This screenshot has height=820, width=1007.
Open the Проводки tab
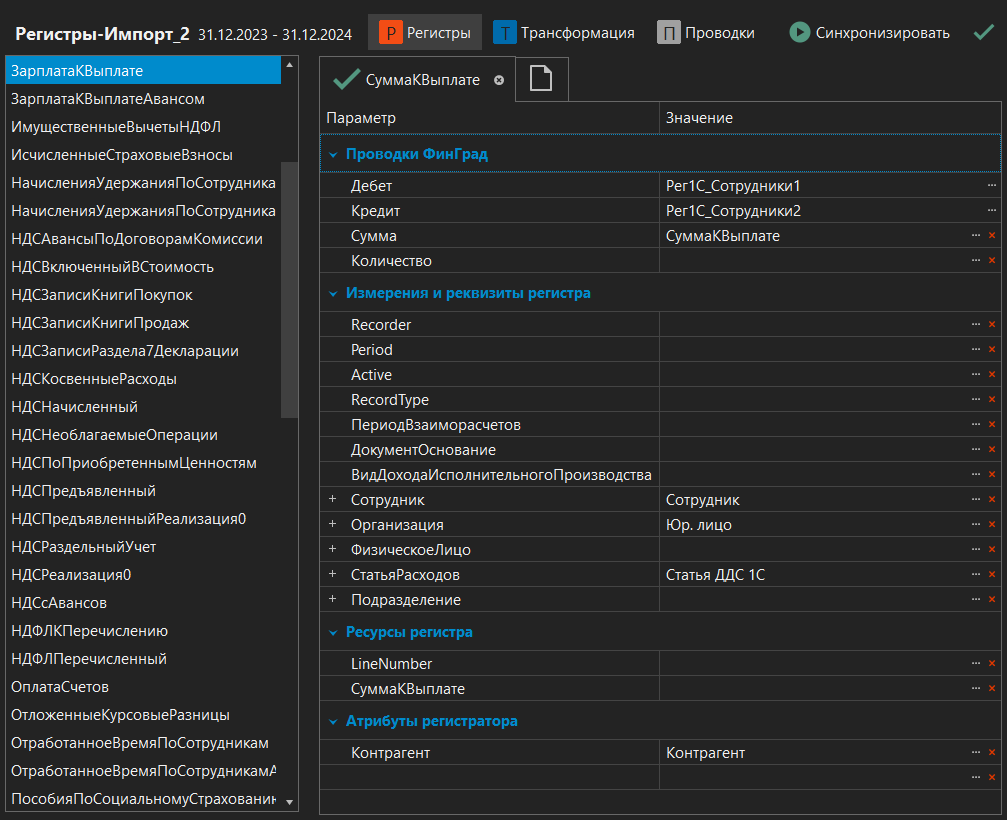tap(706, 33)
